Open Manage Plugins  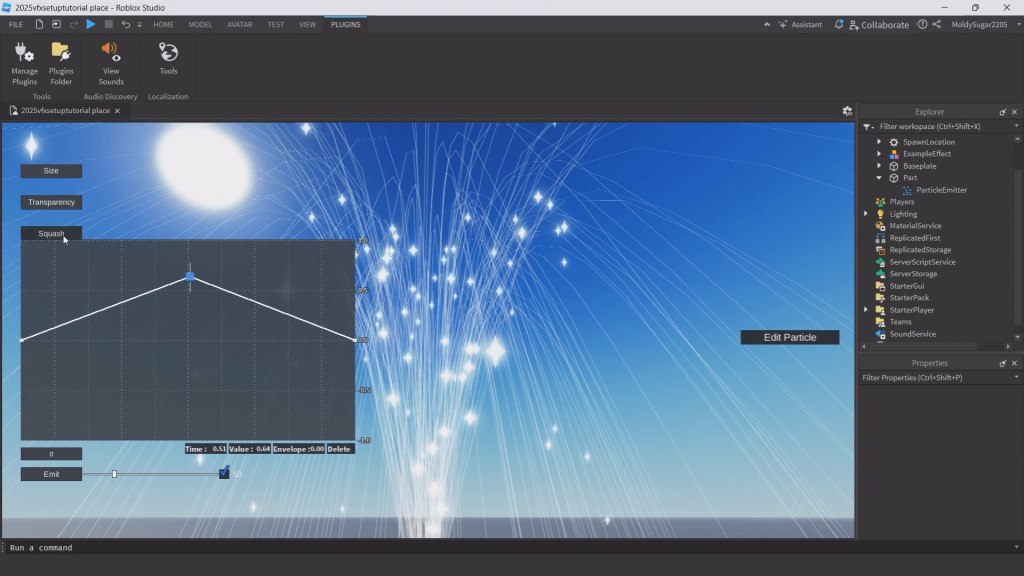pos(24,63)
